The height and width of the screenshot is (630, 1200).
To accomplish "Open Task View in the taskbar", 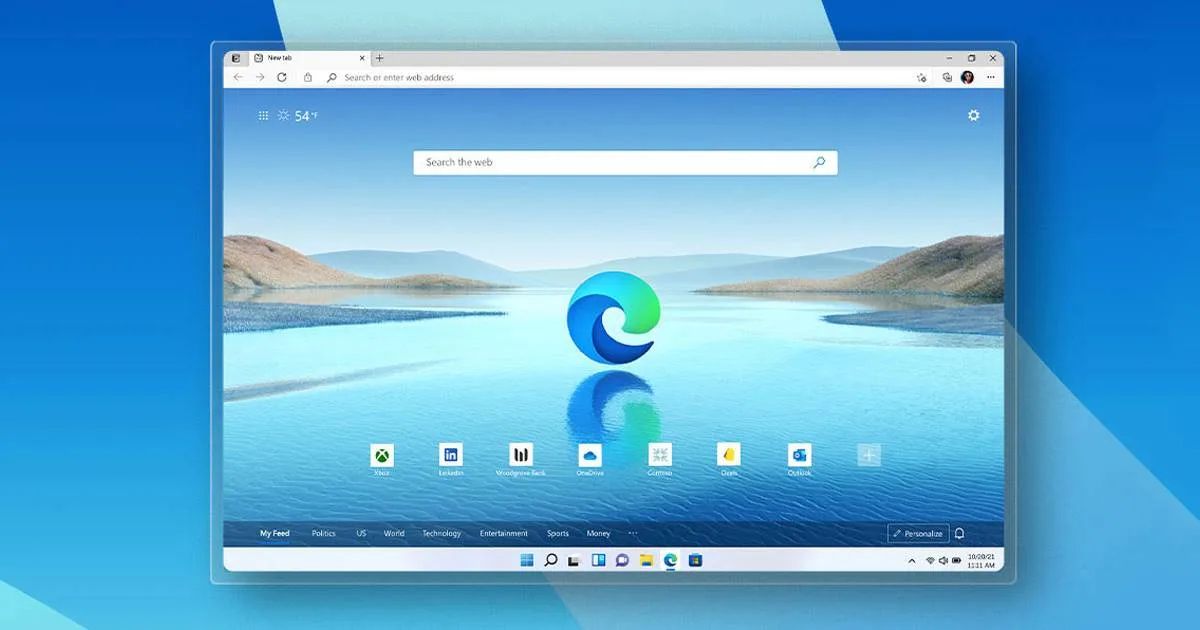I will tap(574, 560).
